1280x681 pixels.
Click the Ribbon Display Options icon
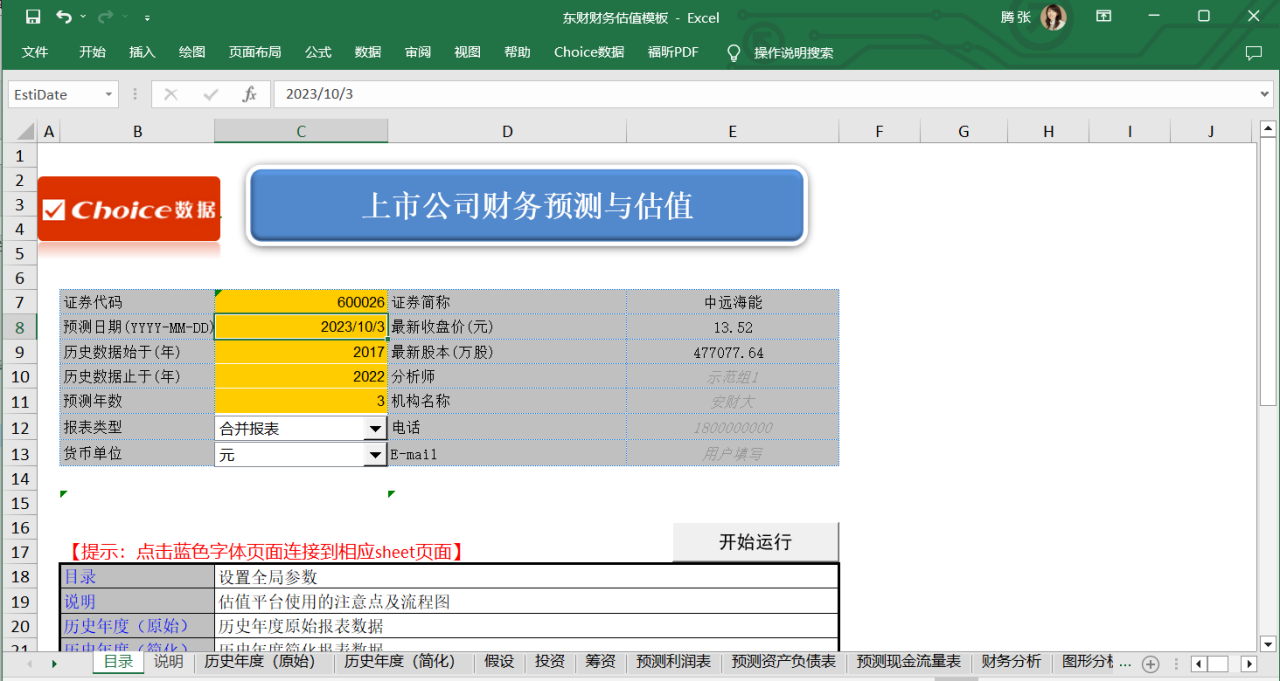coord(1104,17)
